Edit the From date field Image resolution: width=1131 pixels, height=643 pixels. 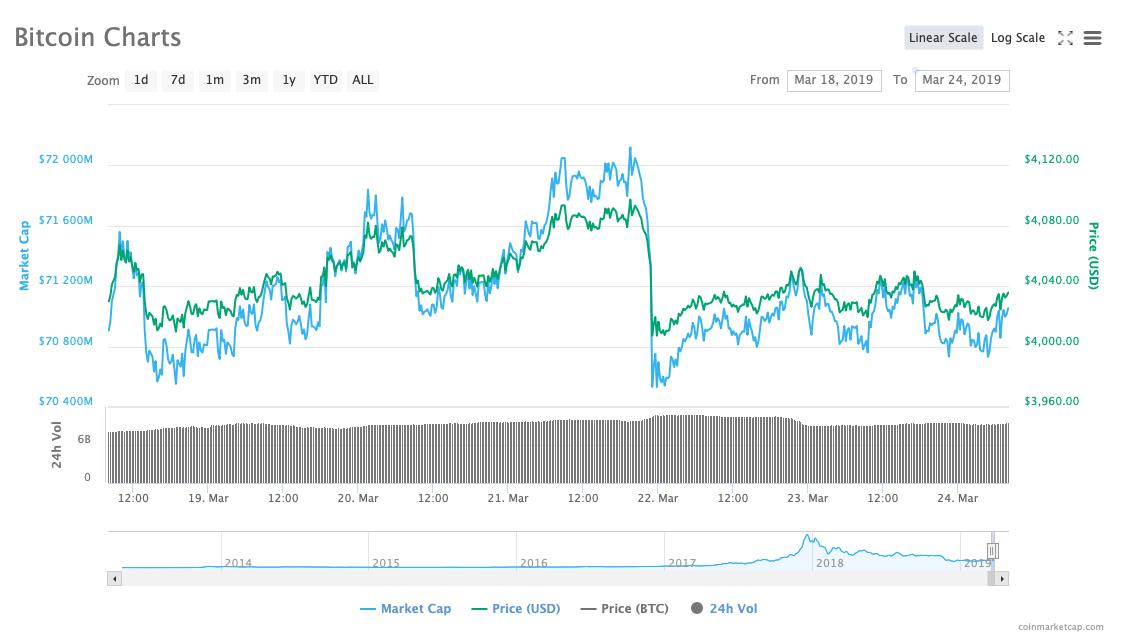(x=834, y=80)
